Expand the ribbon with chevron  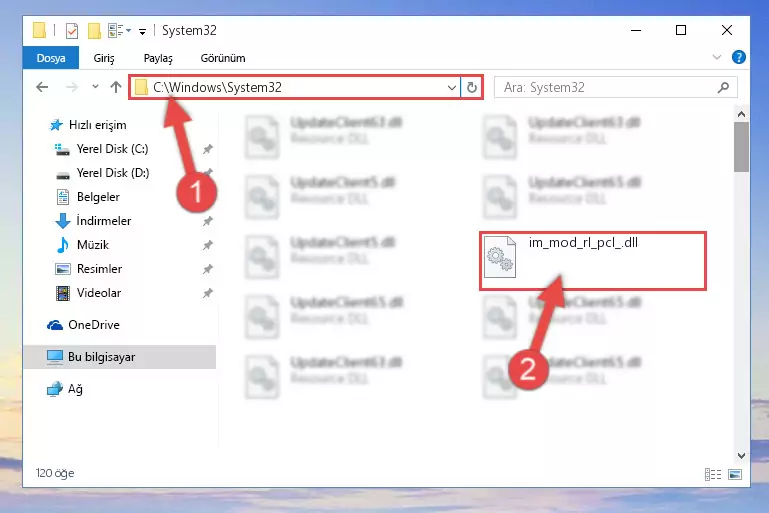(x=717, y=57)
